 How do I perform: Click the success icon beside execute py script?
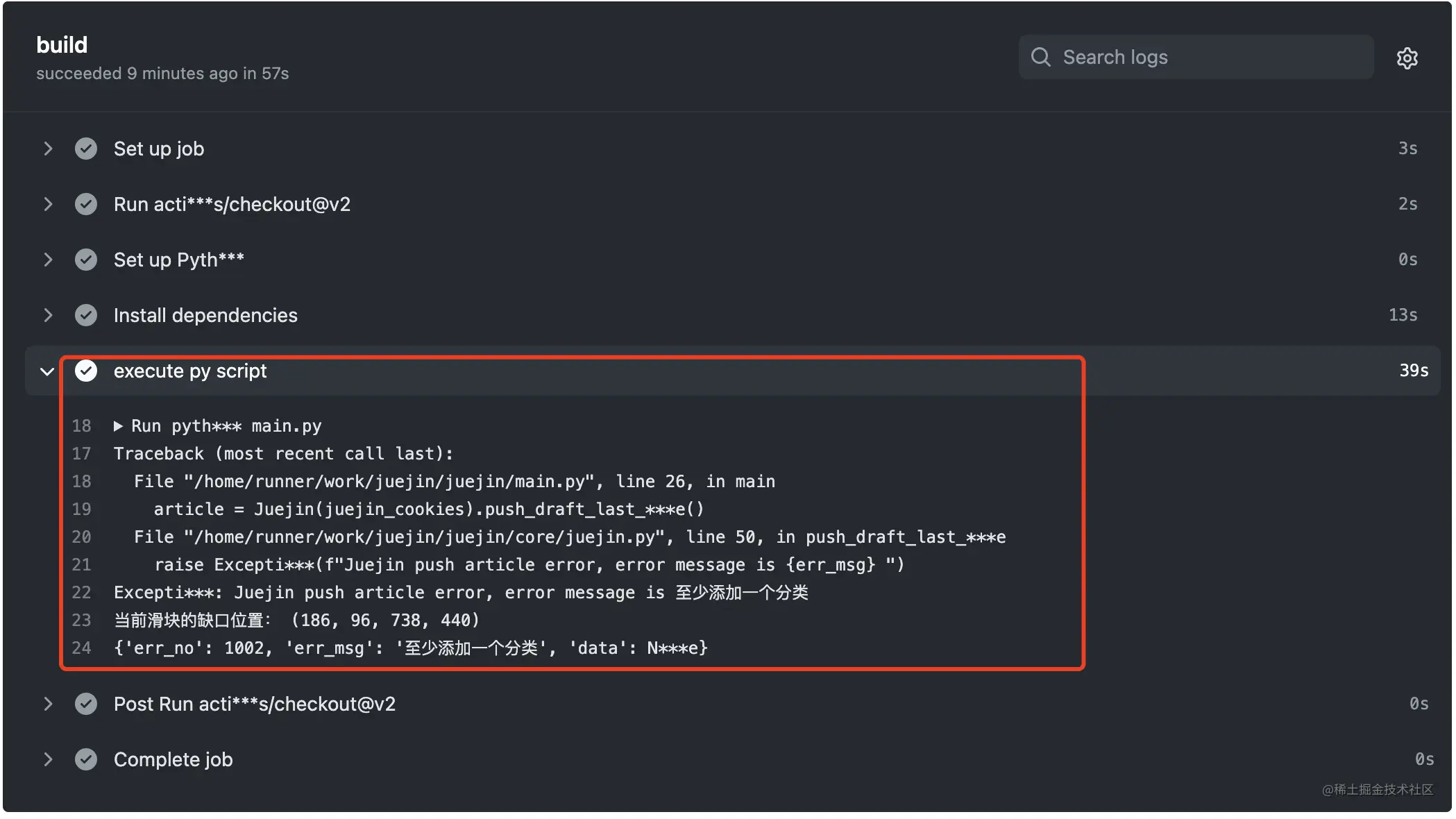(86, 371)
